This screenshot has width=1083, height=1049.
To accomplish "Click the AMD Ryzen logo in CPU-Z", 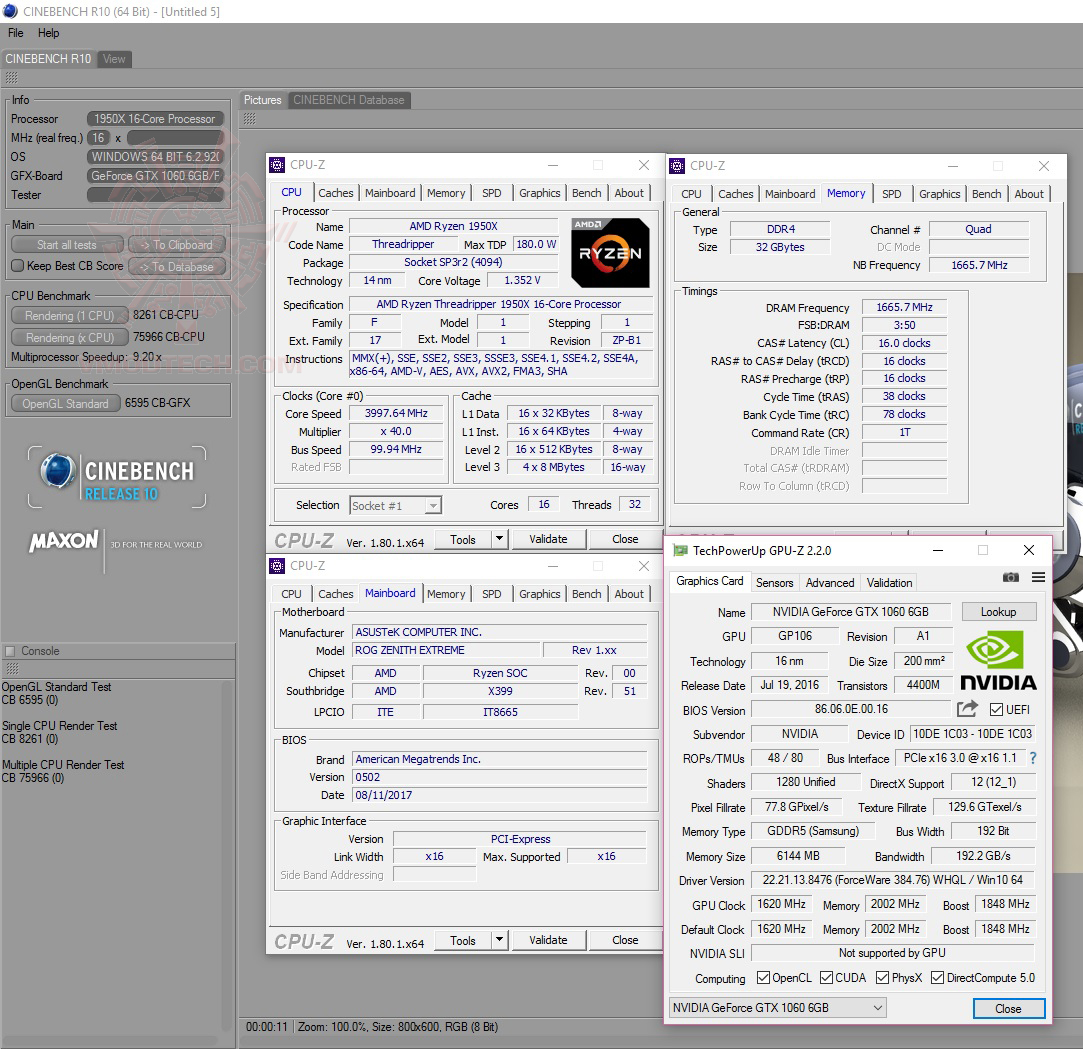I will coord(610,253).
